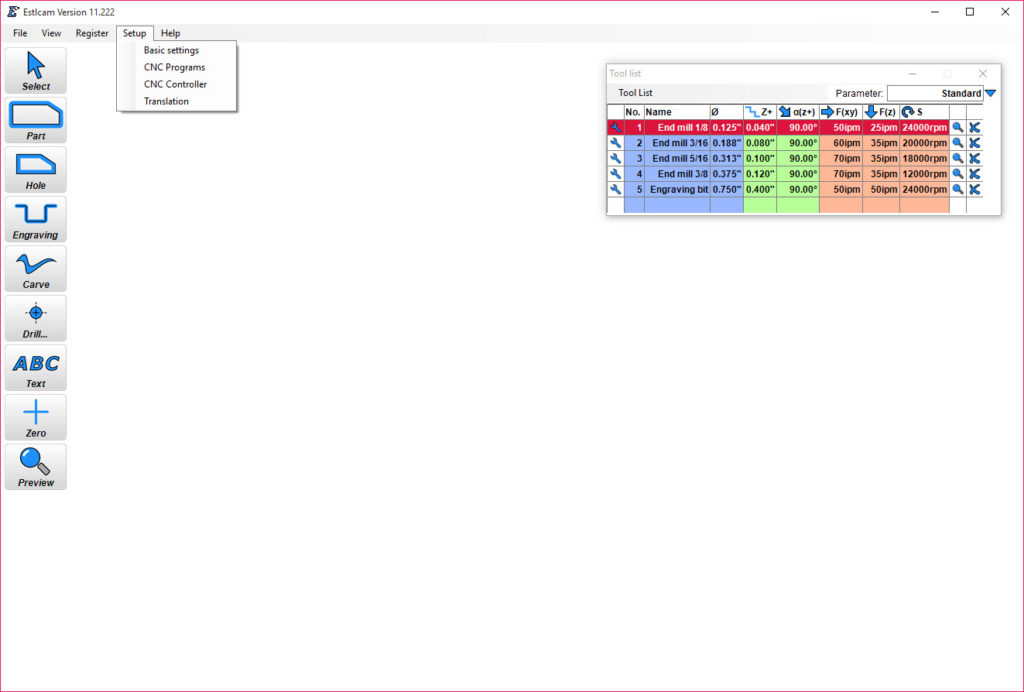Click the Name column header

677,112
